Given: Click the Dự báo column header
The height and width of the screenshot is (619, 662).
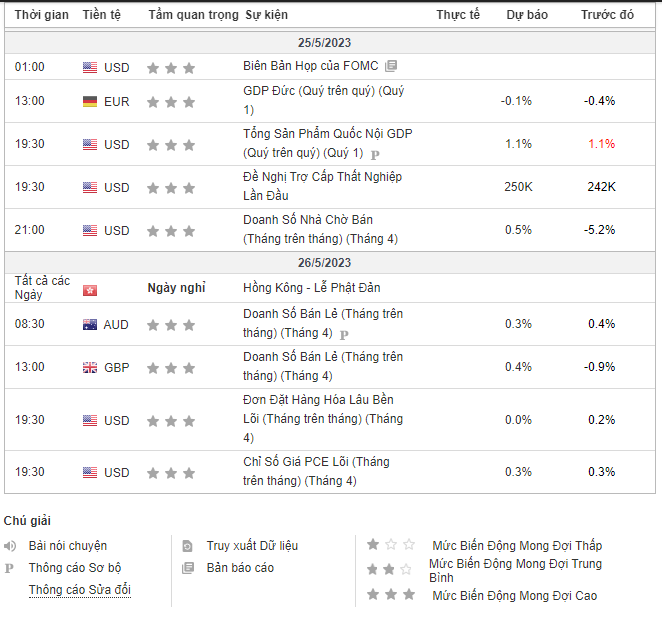Looking at the screenshot, I should [527, 15].
